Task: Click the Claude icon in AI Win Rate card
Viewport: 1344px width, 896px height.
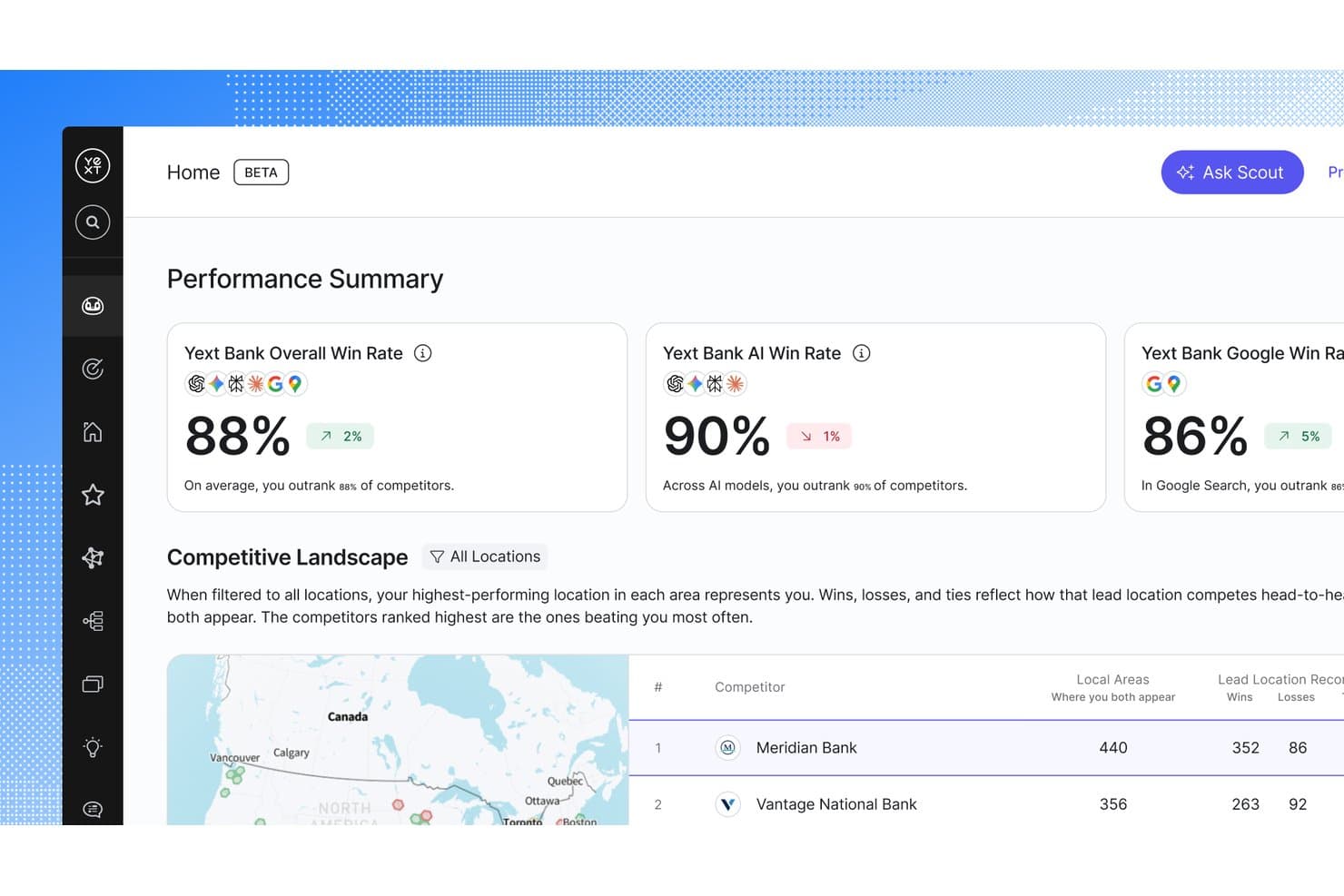Action: pos(736,384)
